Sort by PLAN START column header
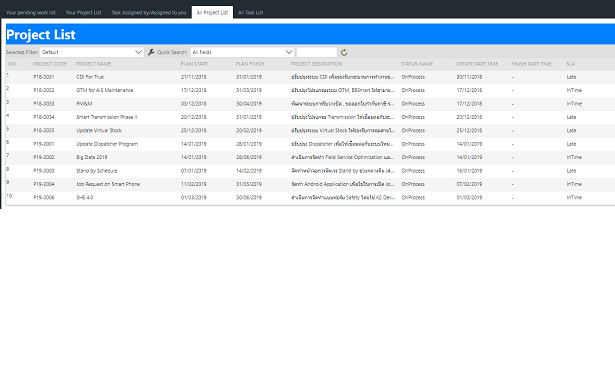 pyautogui.click(x=194, y=64)
